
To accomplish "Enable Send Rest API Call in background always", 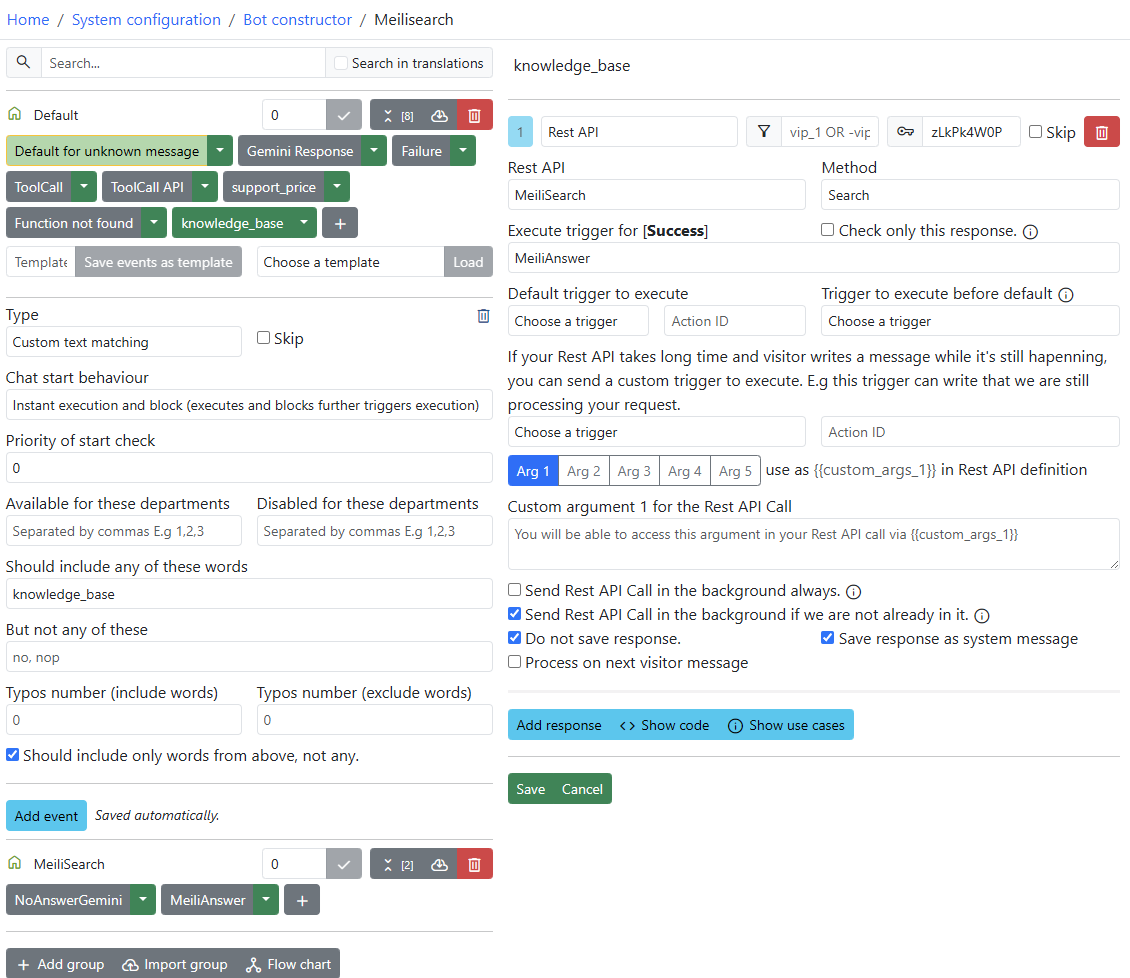I will point(515,590).
